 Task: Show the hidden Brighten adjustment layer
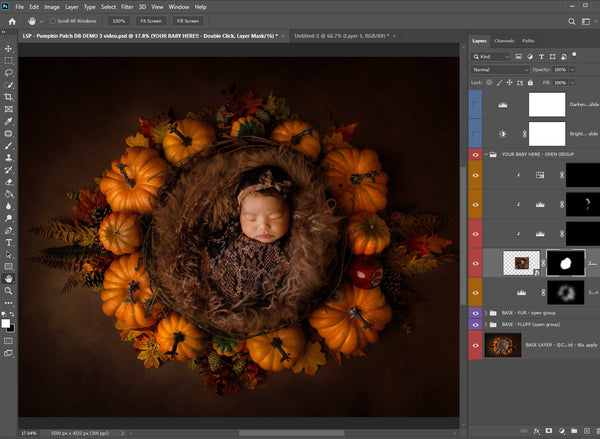pos(474,132)
